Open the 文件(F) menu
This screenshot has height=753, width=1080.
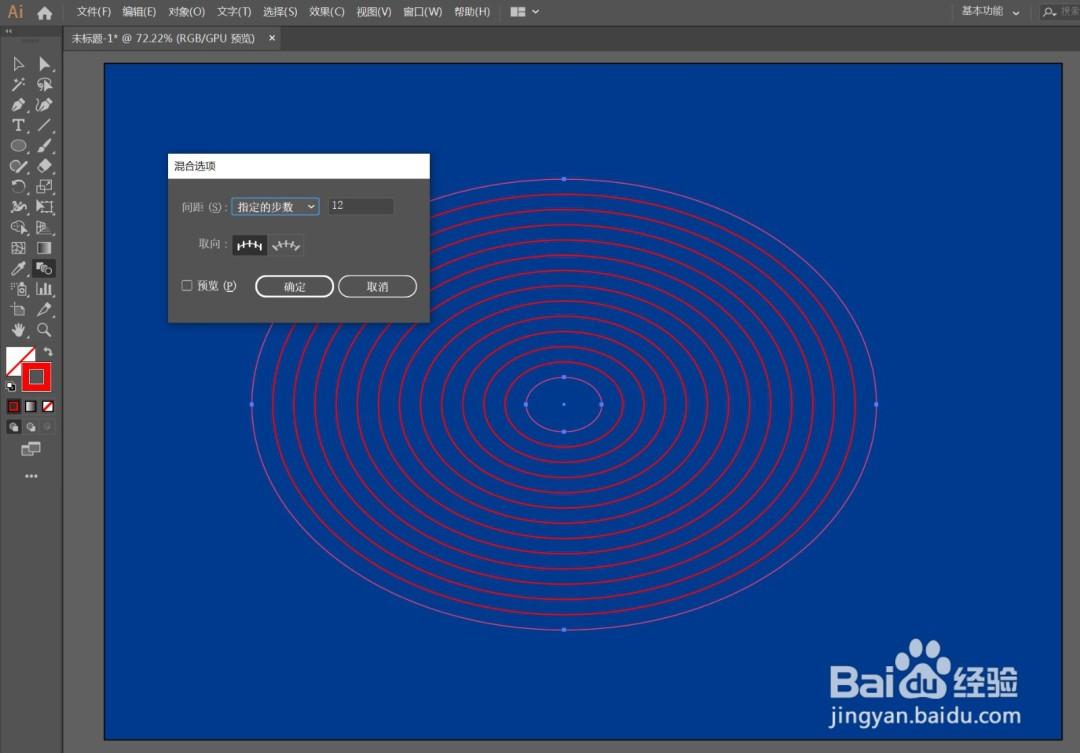pos(94,12)
